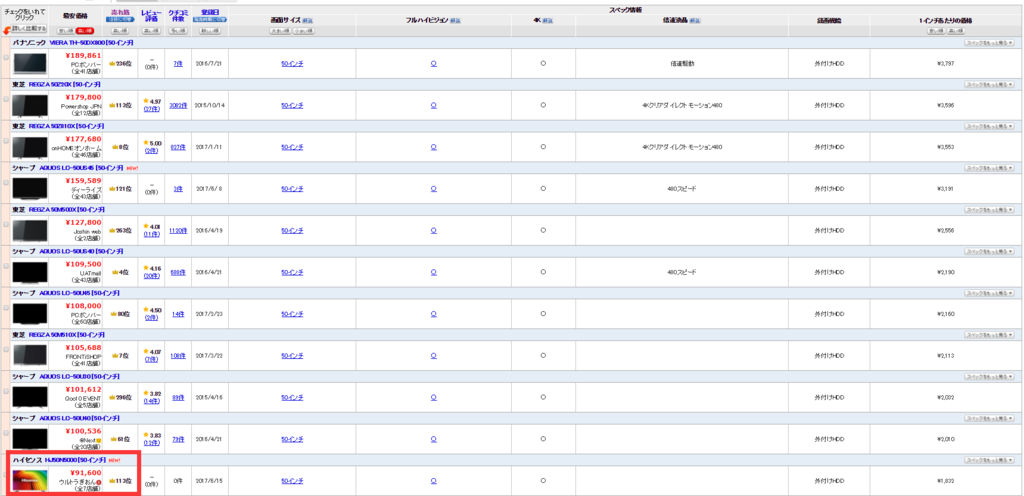Tick compare checkbox for ¥108,000 AQUOS row
Screen dimensions: 1024x496
7,307
